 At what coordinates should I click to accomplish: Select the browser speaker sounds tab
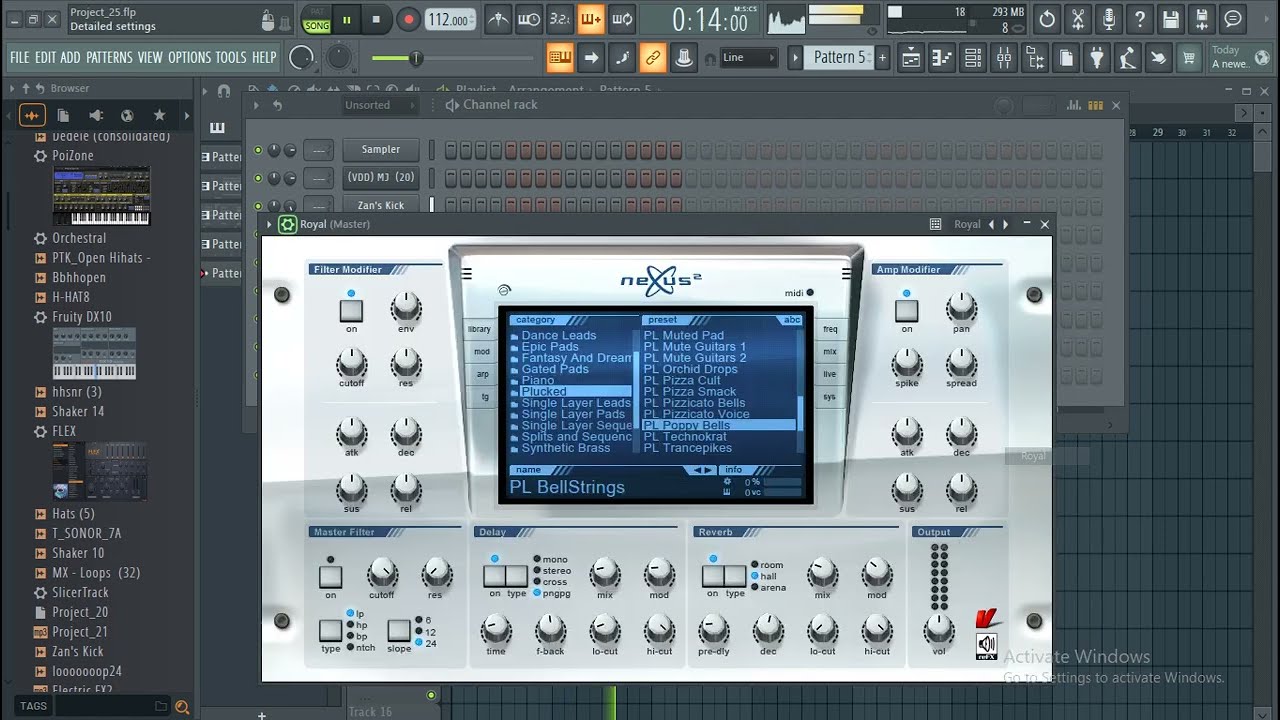pyautogui.click(x=96, y=115)
